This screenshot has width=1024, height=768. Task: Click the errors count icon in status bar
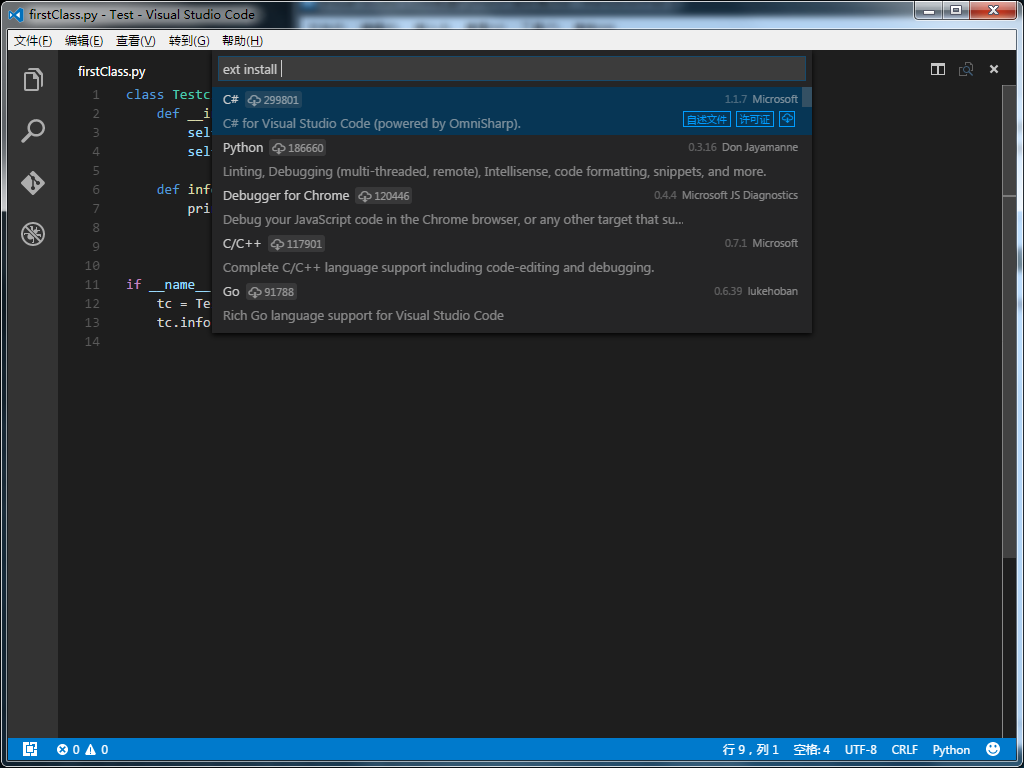[x=62, y=750]
